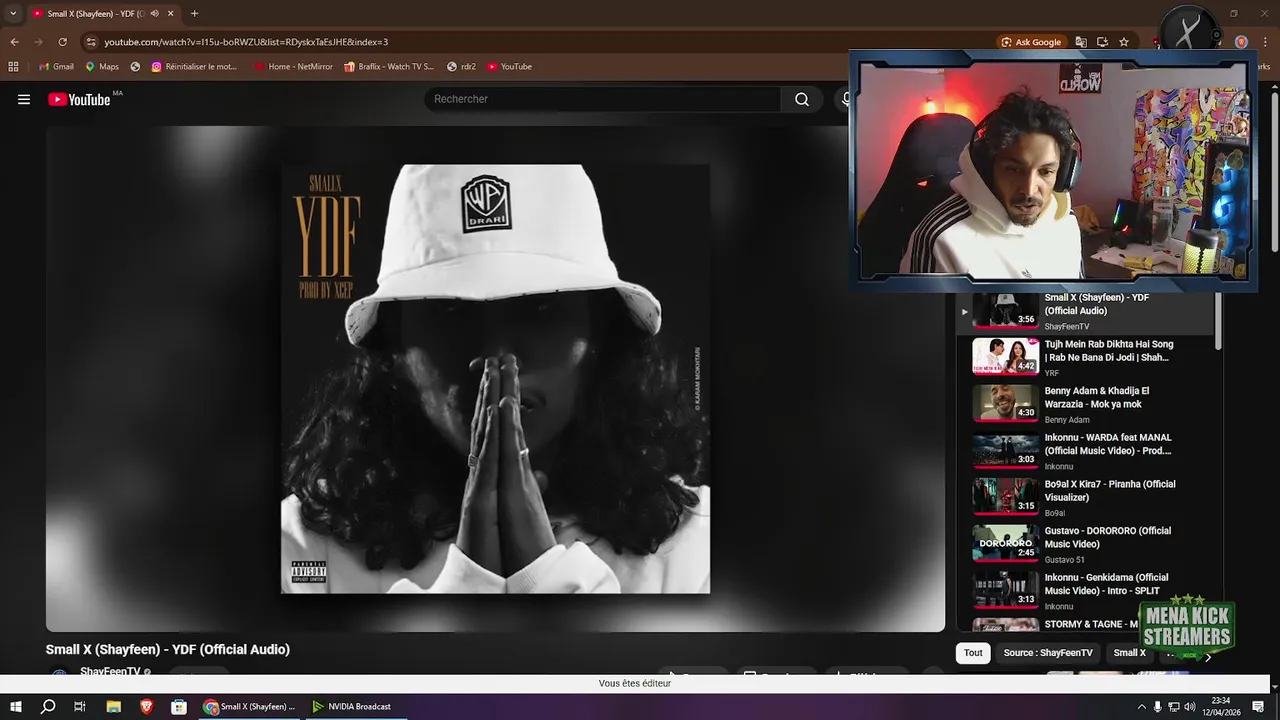This screenshot has width=1280, height=720.
Task: Open taskbar clock 23:34 calendar
Action: pyautogui.click(x=1221, y=706)
